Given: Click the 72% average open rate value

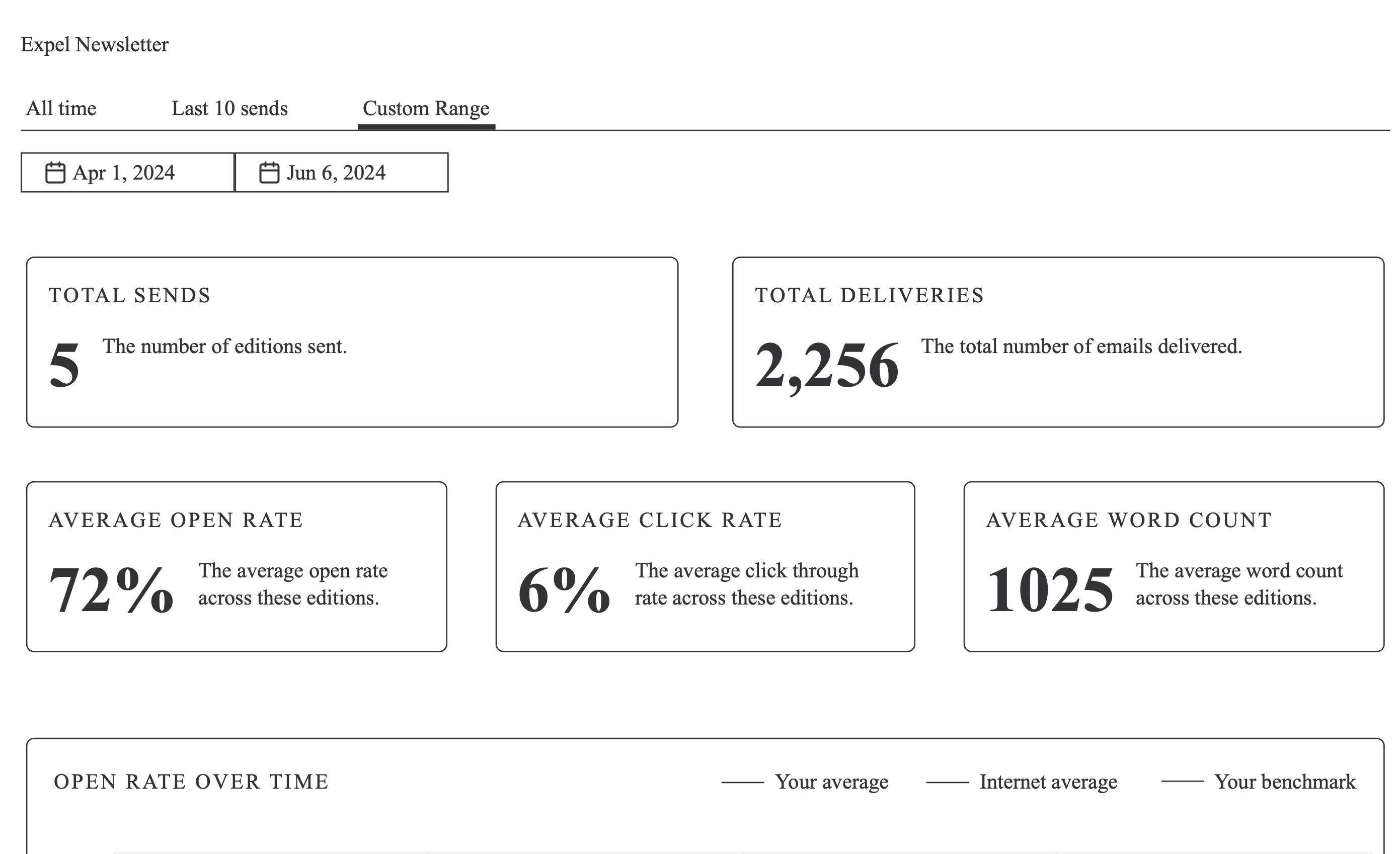Looking at the screenshot, I should [x=111, y=589].
